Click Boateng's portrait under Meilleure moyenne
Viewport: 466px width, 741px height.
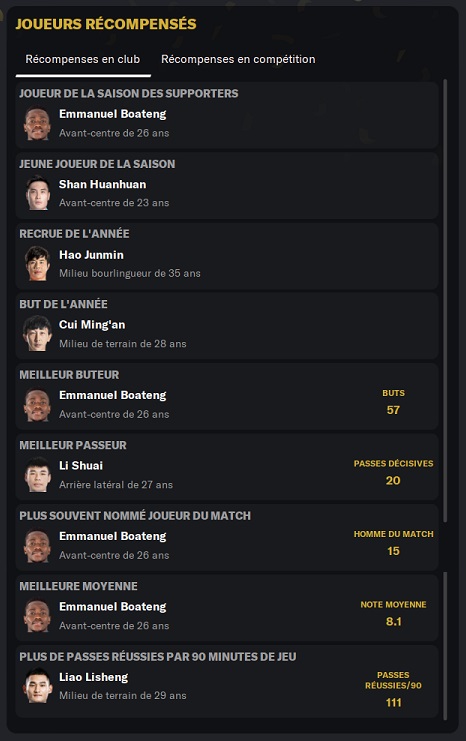(37, 616)
